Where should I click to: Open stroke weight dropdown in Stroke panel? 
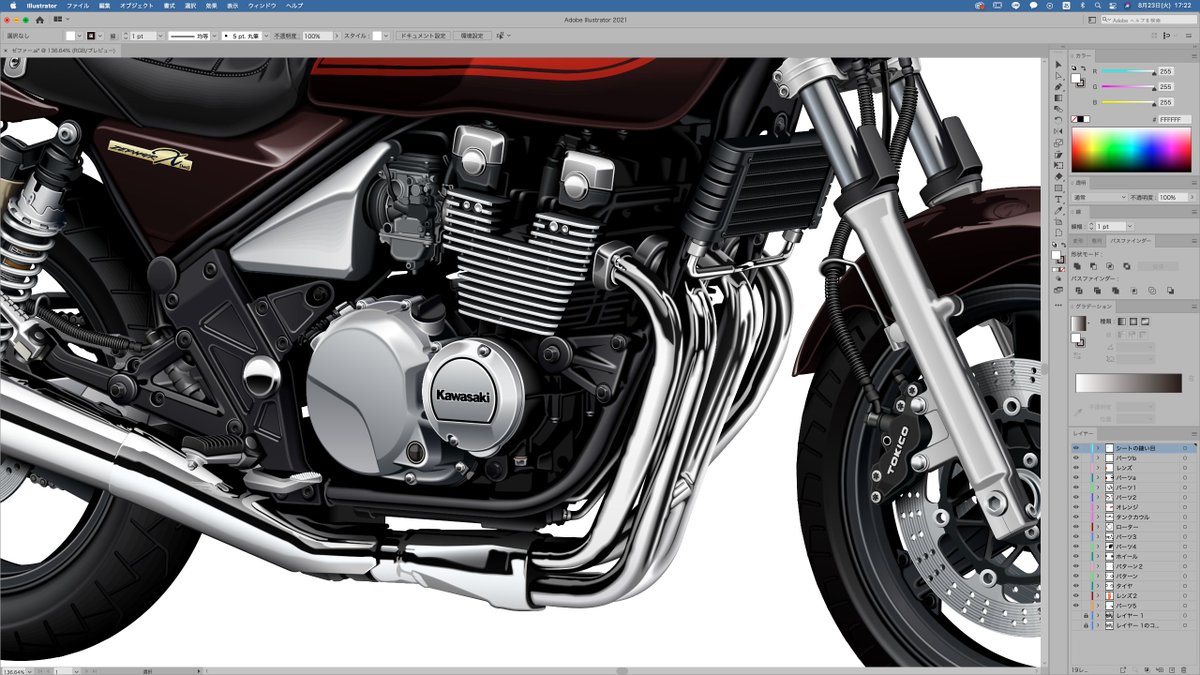(x=1130, y=227)
